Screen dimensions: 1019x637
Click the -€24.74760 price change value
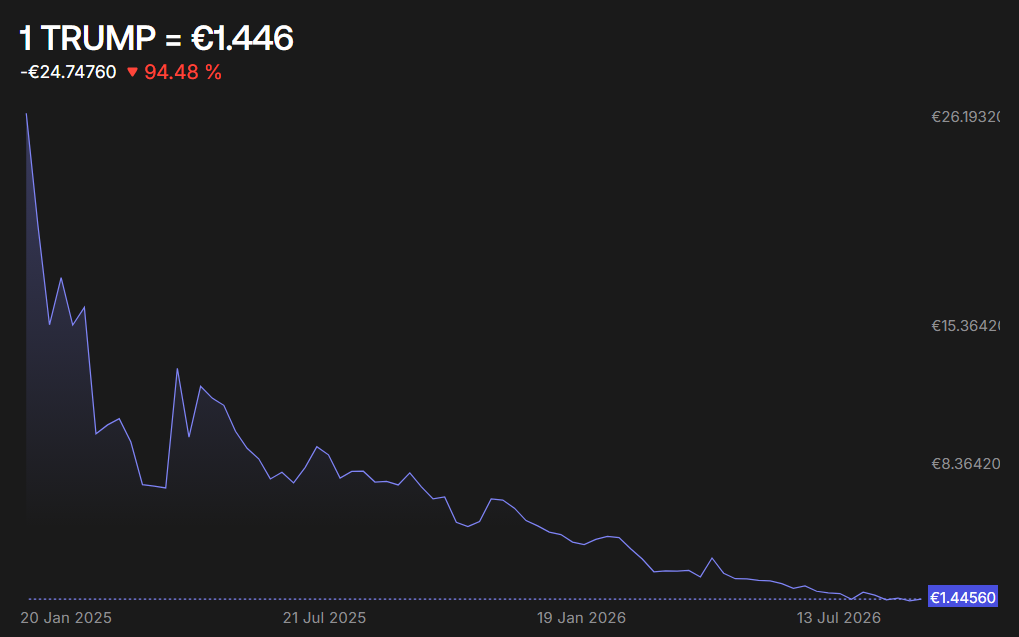pyautogui.click(x=68, y=72)
